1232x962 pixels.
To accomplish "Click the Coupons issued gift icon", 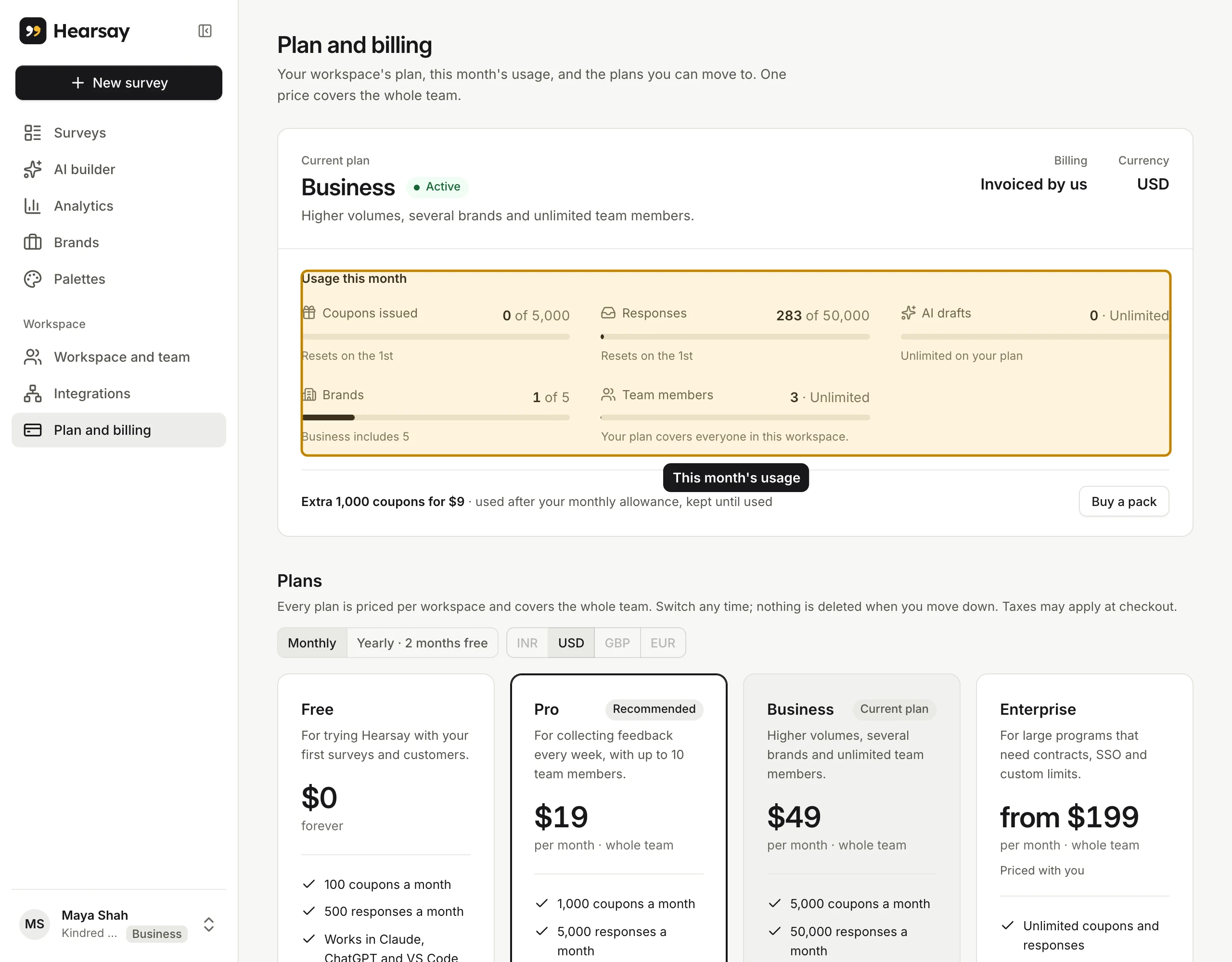I will pos(309,312).
